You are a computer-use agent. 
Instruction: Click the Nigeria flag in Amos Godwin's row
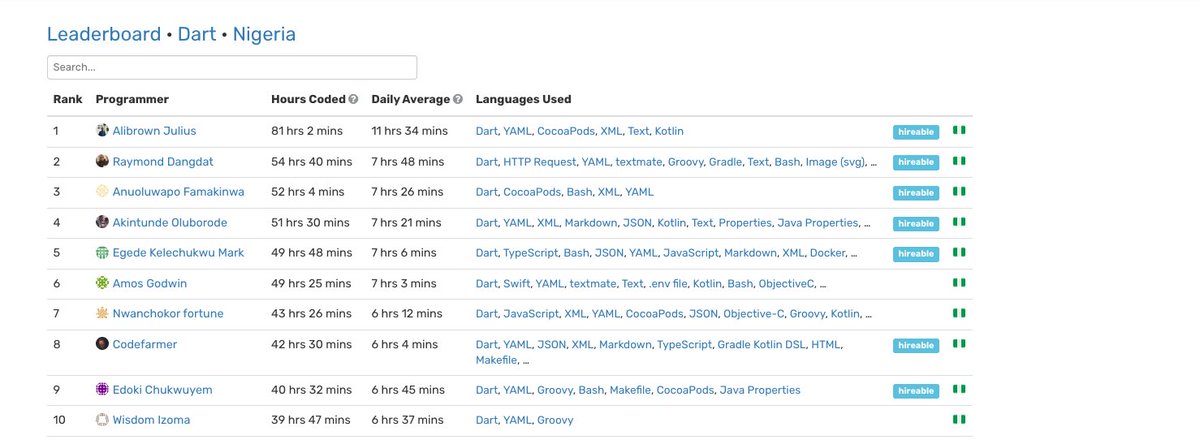(959, 283)
